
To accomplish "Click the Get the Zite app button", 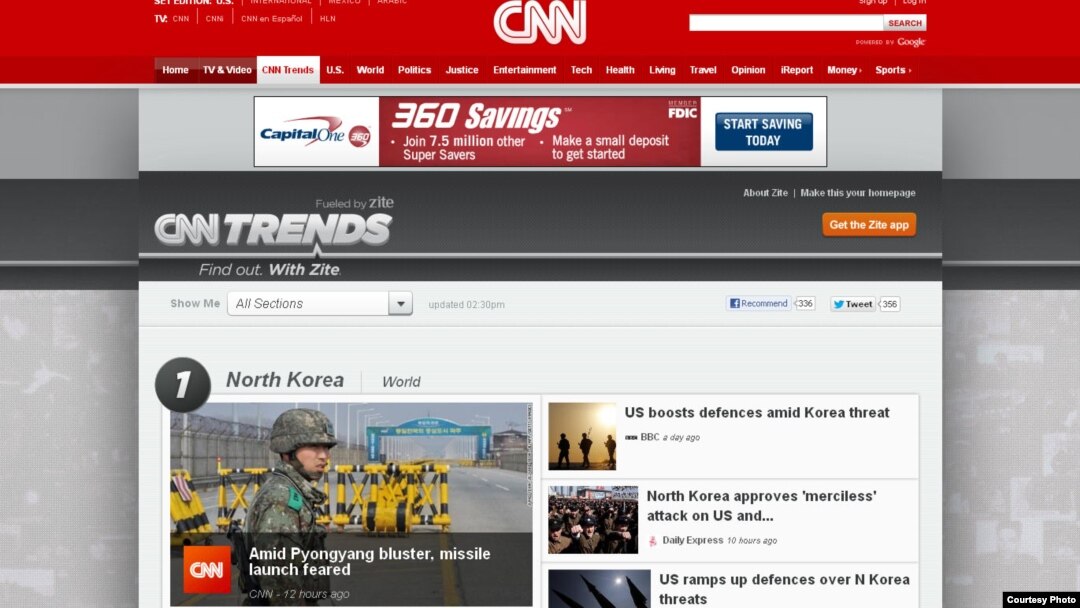I will 869,224.
